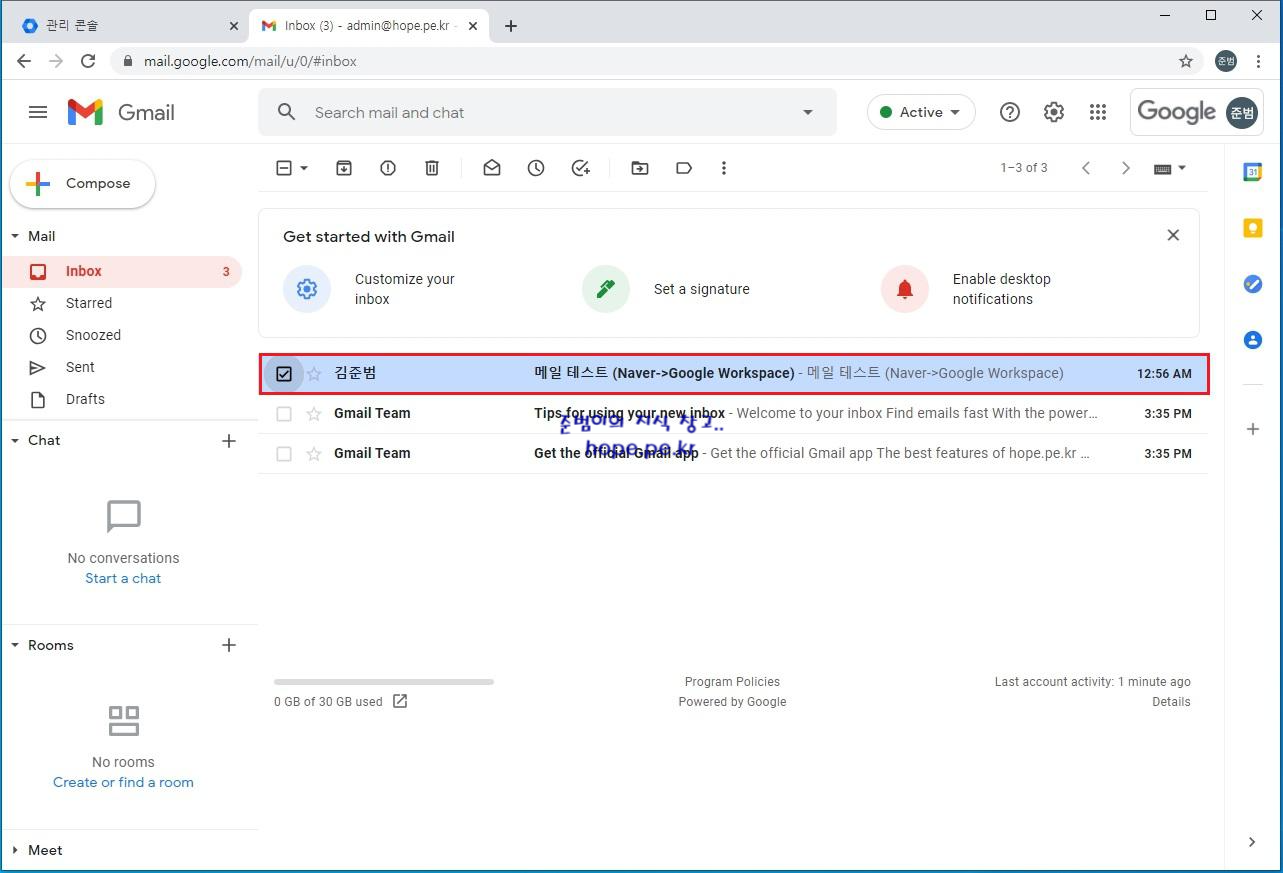Screen dimensions: 1283x873
Task: Open the Program Policies link
Action: pyautogui.click(x=732, y=681)
